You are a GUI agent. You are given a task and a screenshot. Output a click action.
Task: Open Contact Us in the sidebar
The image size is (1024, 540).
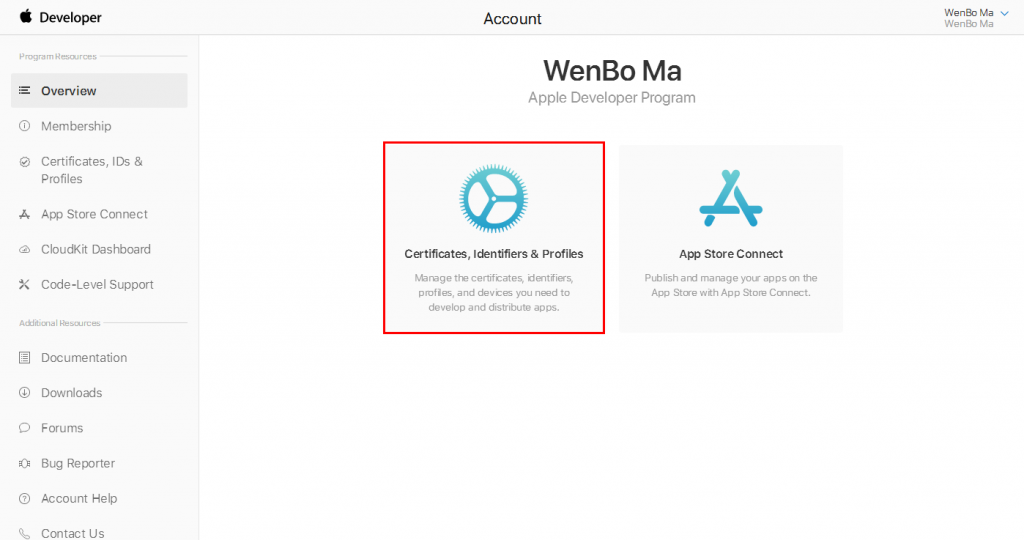72,533
